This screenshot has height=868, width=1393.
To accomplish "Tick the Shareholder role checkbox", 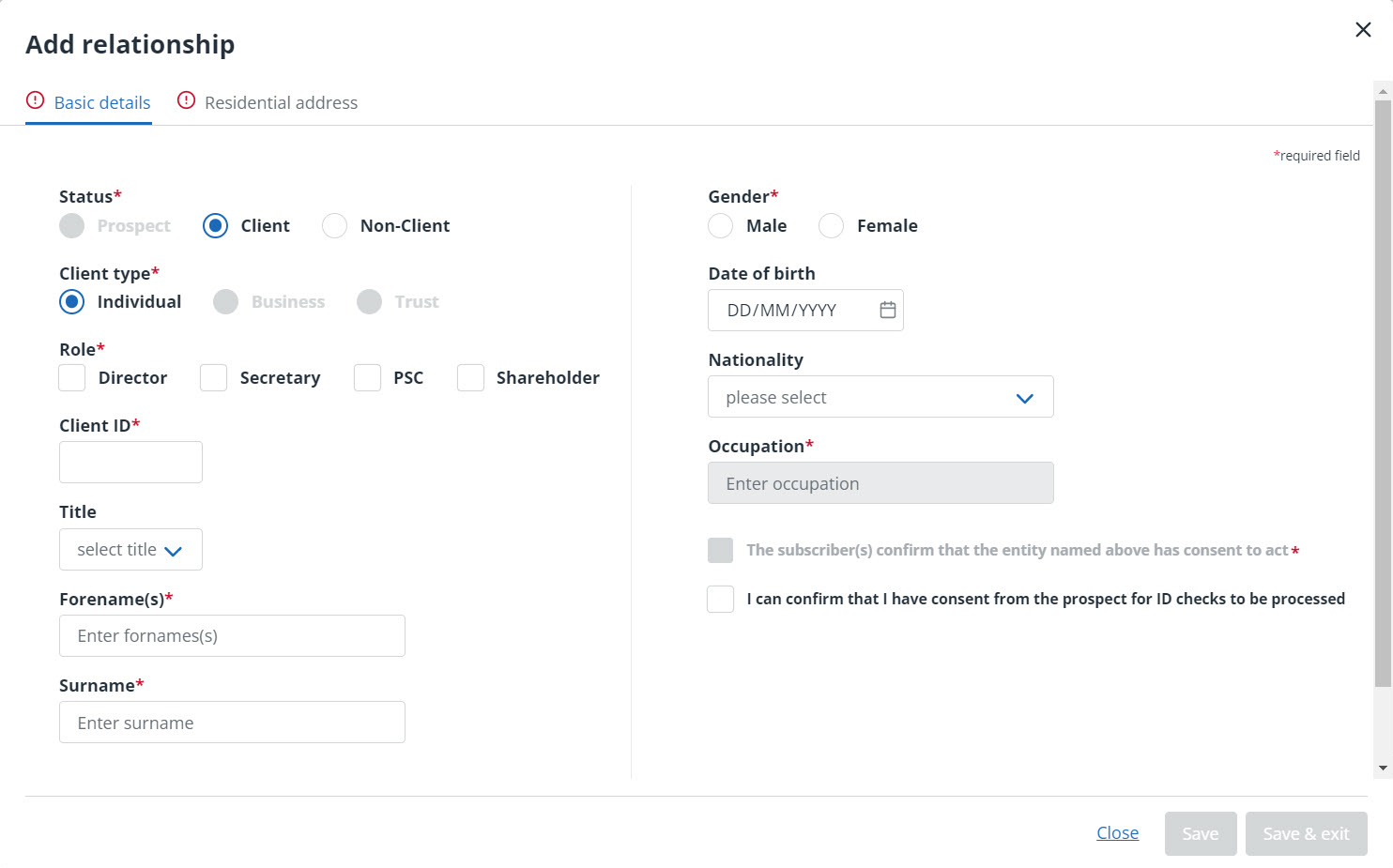I will click(x=470, y=378).
